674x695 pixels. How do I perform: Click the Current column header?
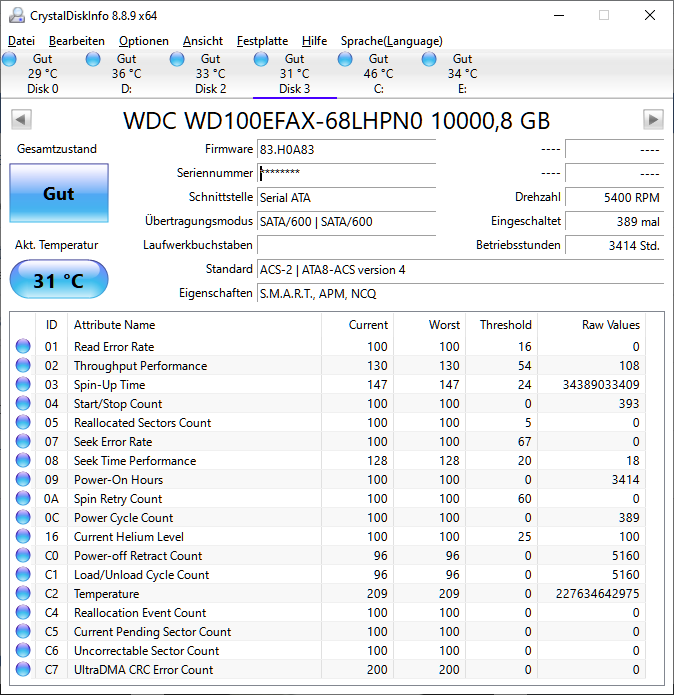357,325
